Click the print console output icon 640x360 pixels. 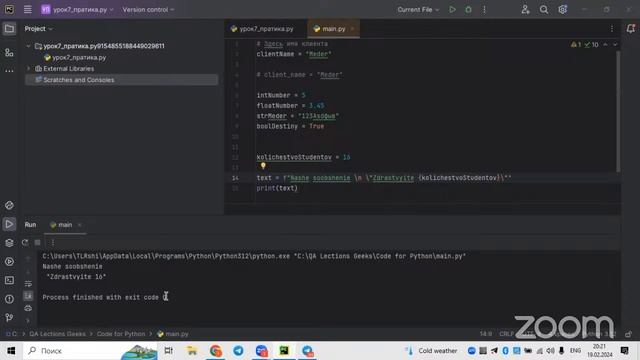click(28, 308)
